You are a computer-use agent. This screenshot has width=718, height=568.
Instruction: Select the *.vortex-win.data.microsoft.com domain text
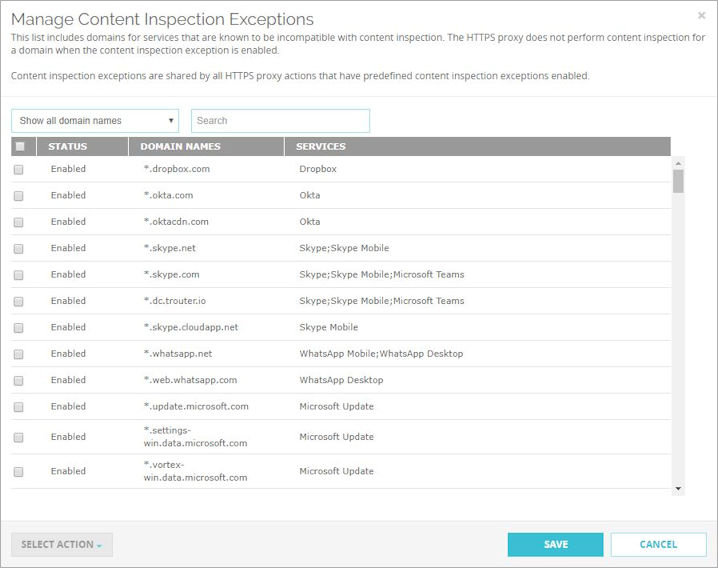point(196,471)
